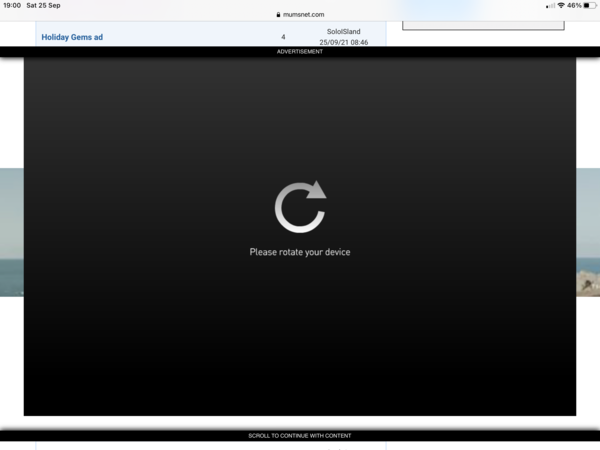Tap the 'Please rotate your device' text

[x=300, y=252]
